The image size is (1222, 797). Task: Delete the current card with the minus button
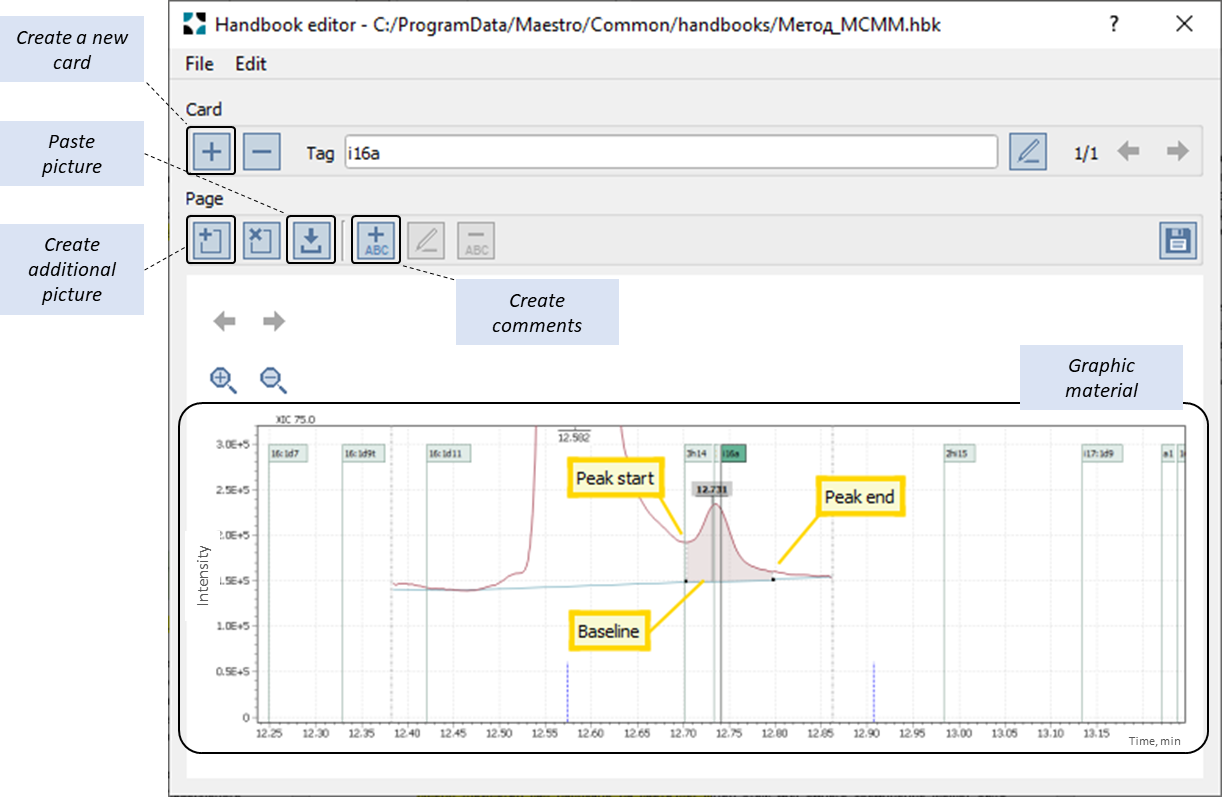click(x=261, y=152)
